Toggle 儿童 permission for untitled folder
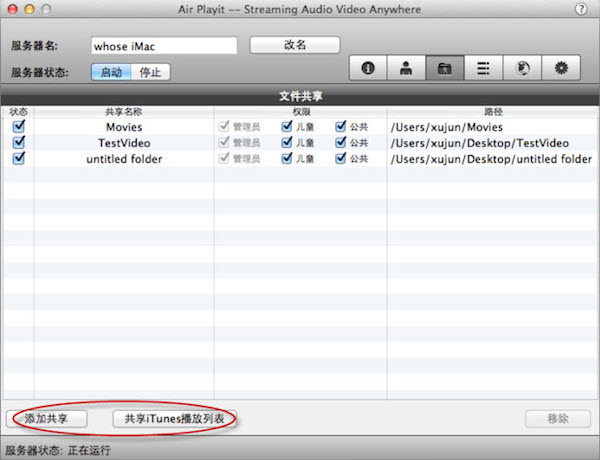Screen dimensions: 600x460 coord(287,158)
